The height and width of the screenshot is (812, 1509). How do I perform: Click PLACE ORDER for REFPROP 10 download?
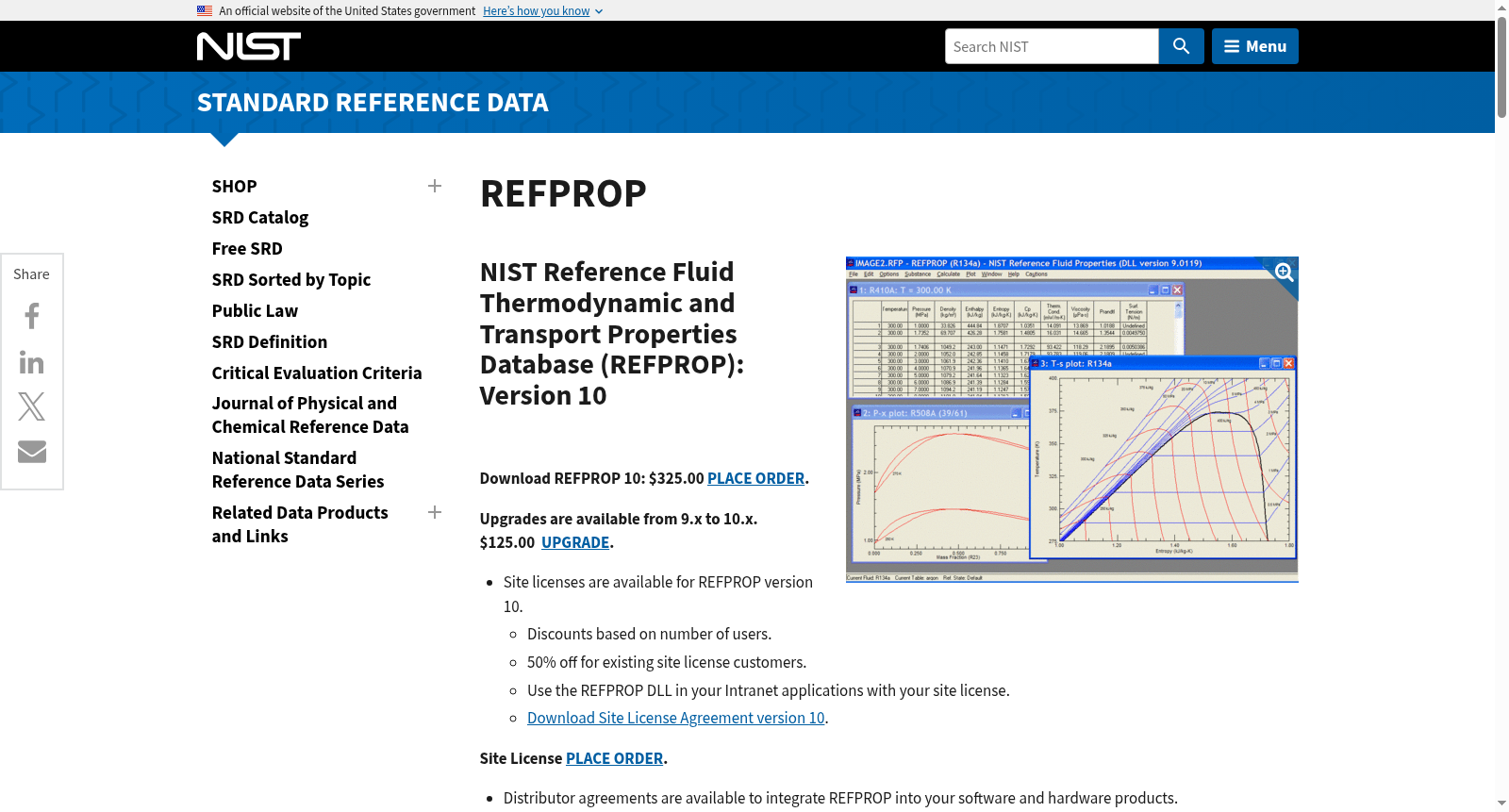tap(755, 478)
